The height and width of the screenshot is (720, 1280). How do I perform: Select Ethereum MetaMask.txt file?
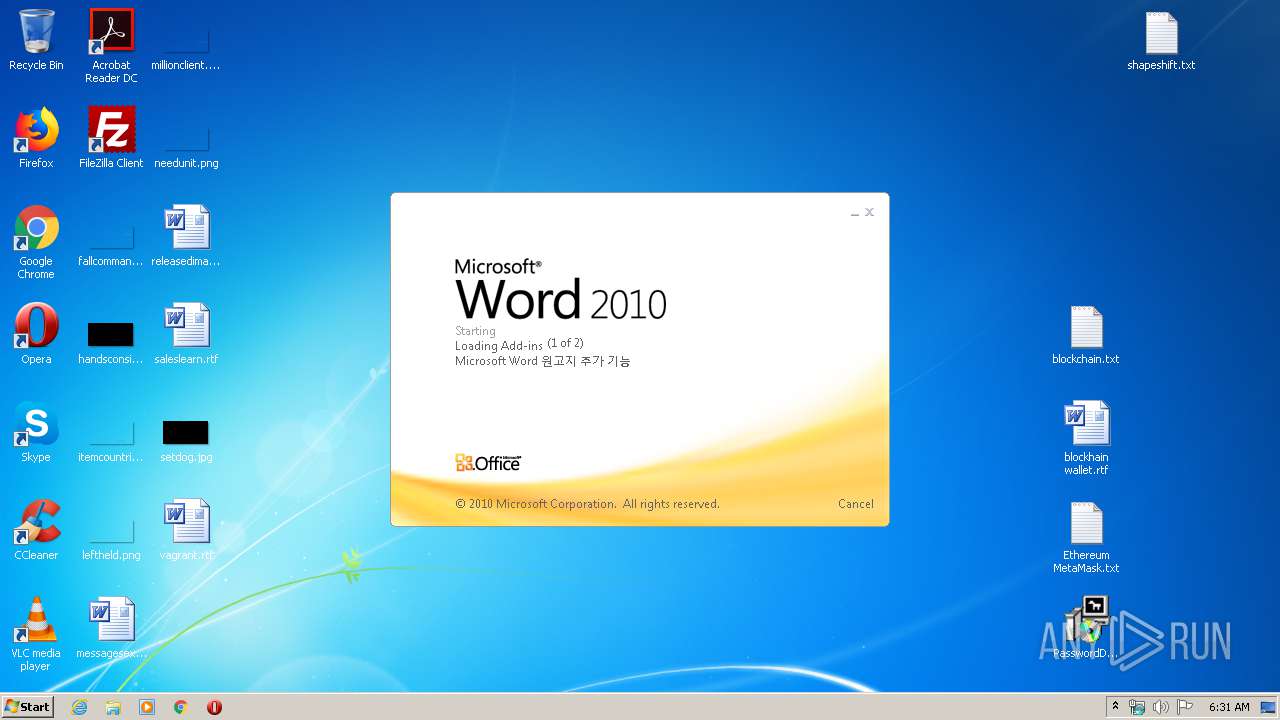(1086, 536)
